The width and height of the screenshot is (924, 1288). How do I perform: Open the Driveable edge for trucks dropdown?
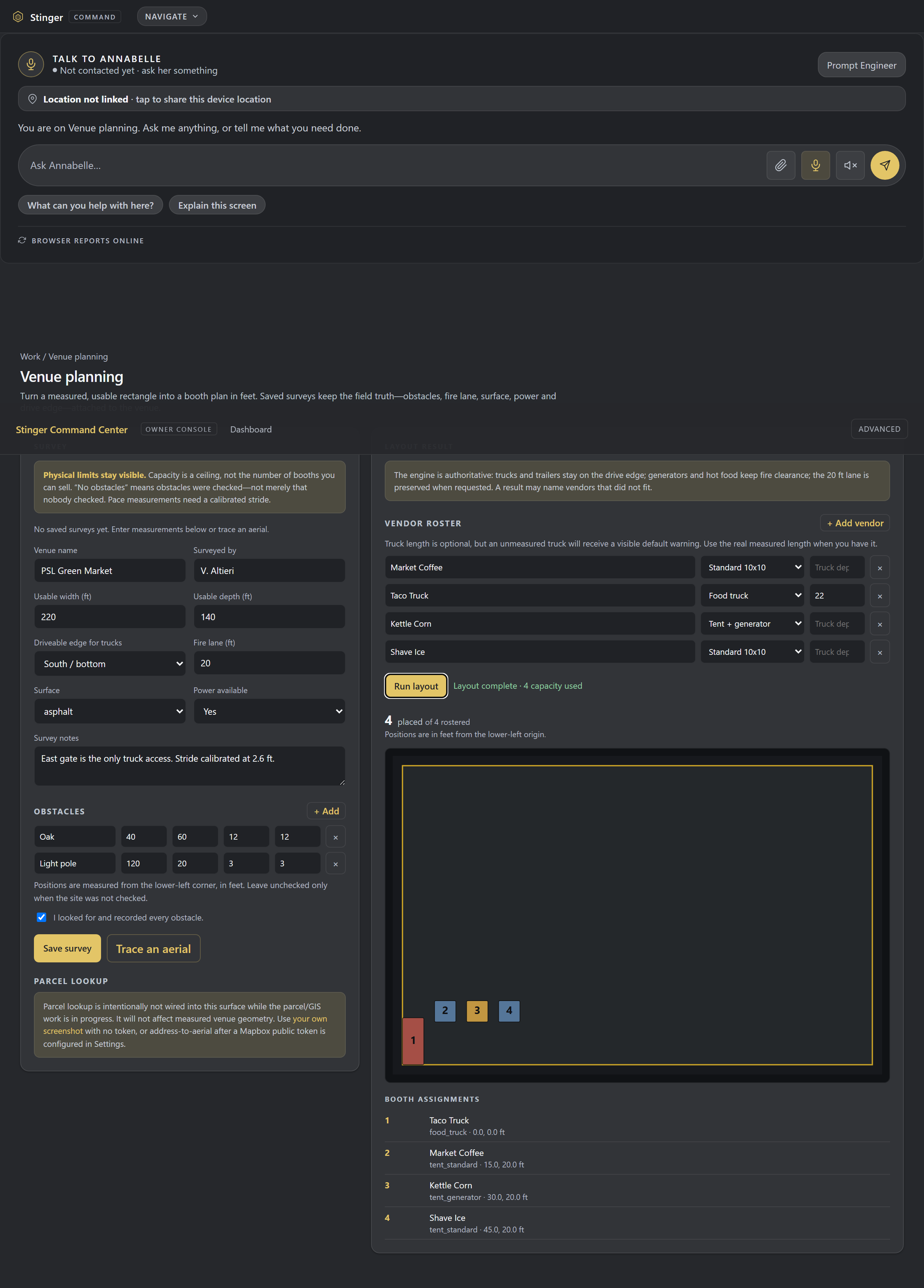(110, 663)
